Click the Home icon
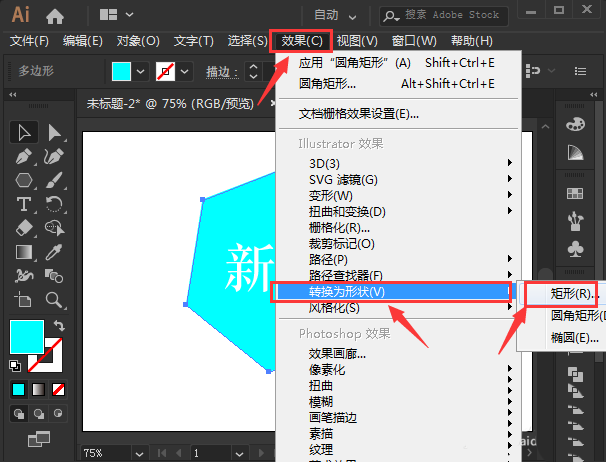 coord(55,15)
